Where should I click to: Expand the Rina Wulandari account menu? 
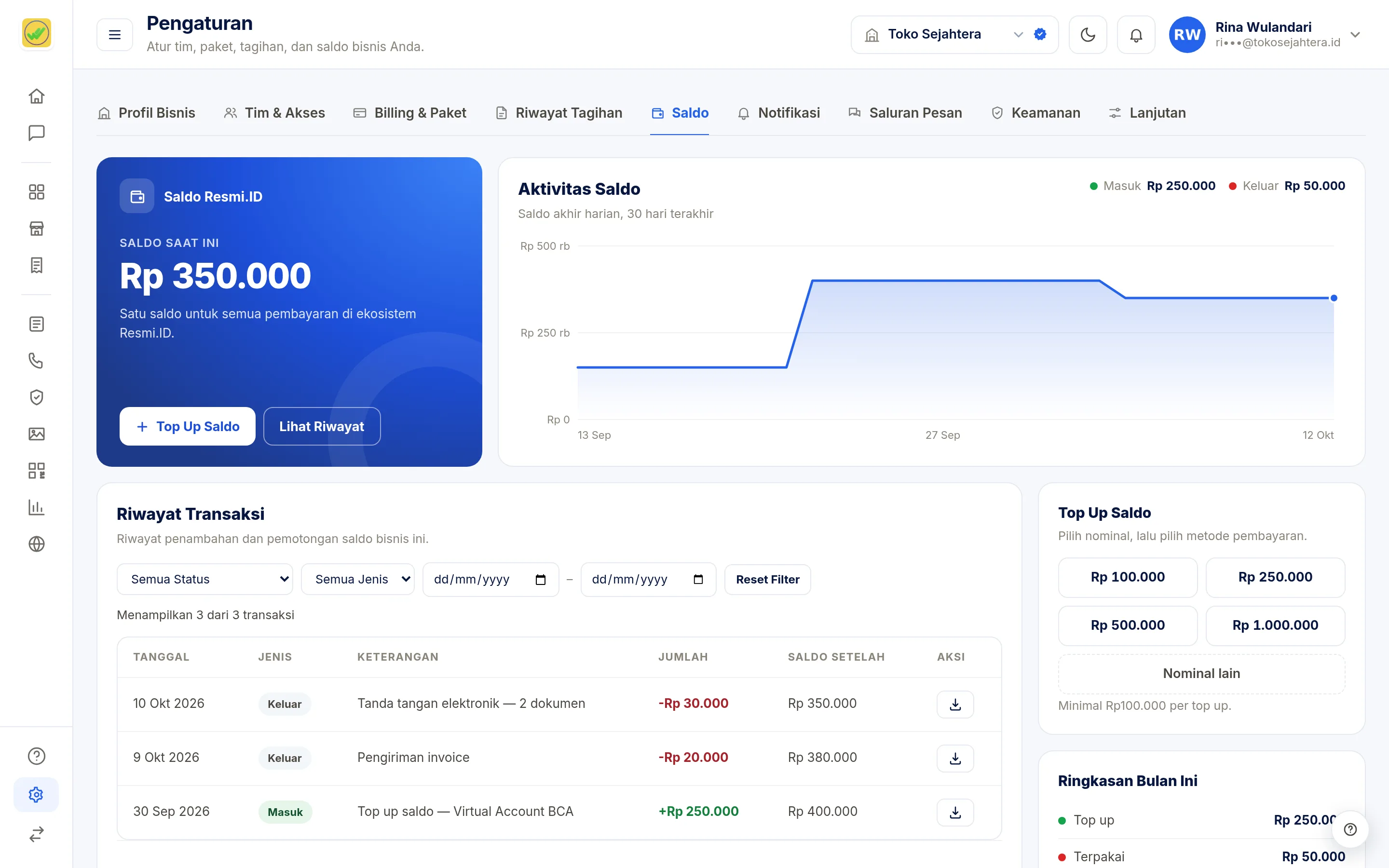(x=1265, y=34)
